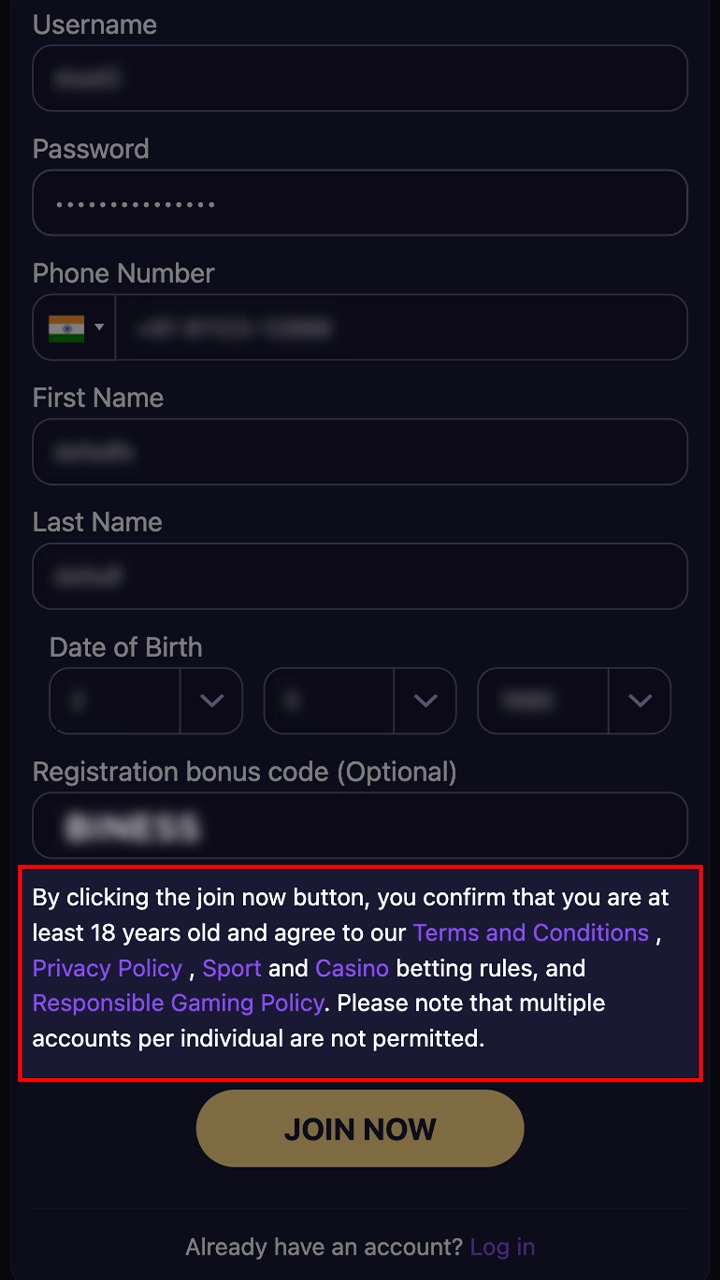
Task: Expand the first Date of Birth chevron
Action: click(x=212, y=701)
